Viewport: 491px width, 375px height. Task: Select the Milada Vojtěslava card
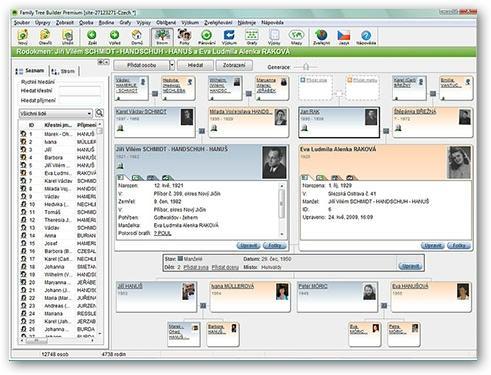coord(248,122)
